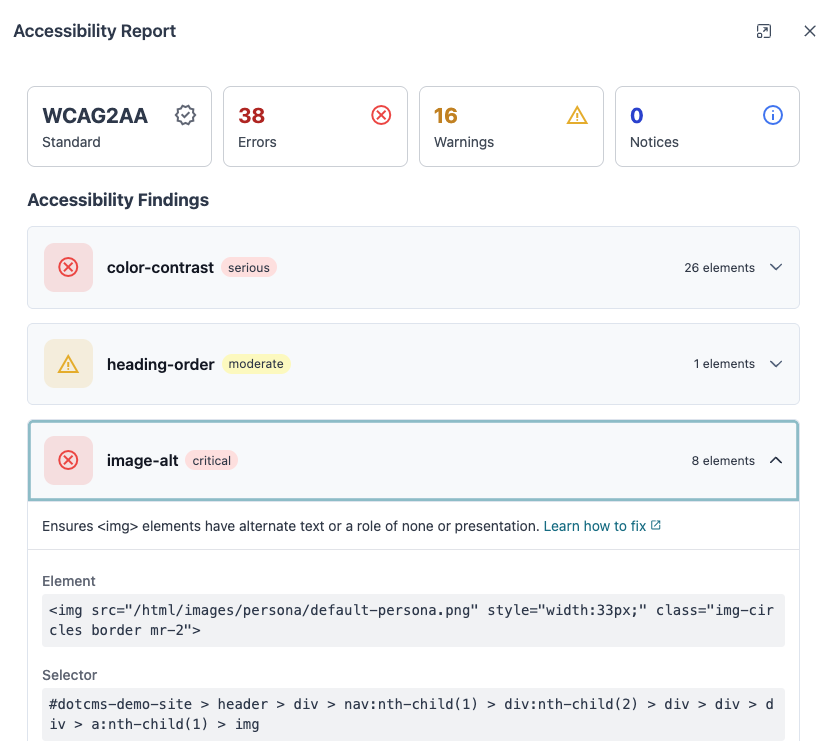
Task: Click the 8 elements count text
Action: pyautogui.click(x=723, y=461)
